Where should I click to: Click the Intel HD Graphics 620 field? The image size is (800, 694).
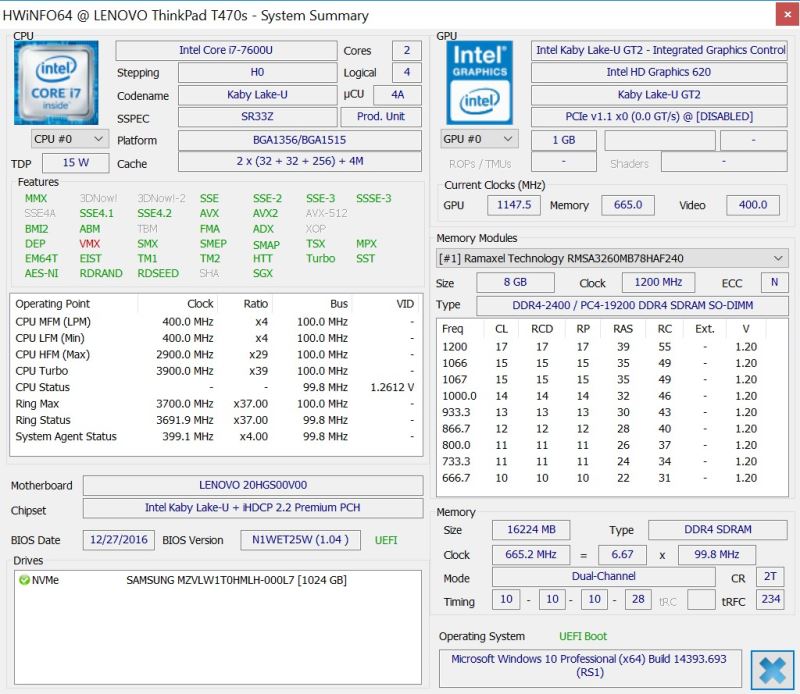[659, 72]
